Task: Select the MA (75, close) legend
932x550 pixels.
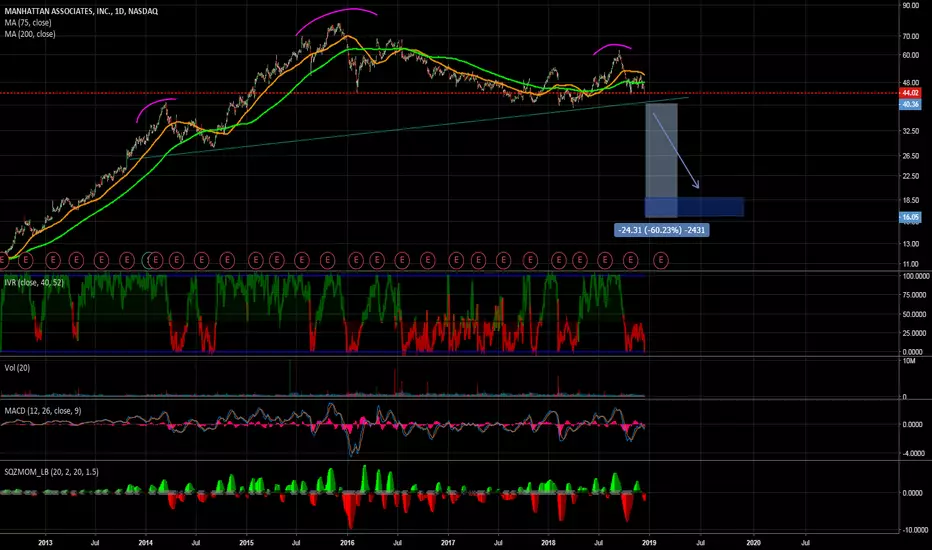Action: coord(28,23)
